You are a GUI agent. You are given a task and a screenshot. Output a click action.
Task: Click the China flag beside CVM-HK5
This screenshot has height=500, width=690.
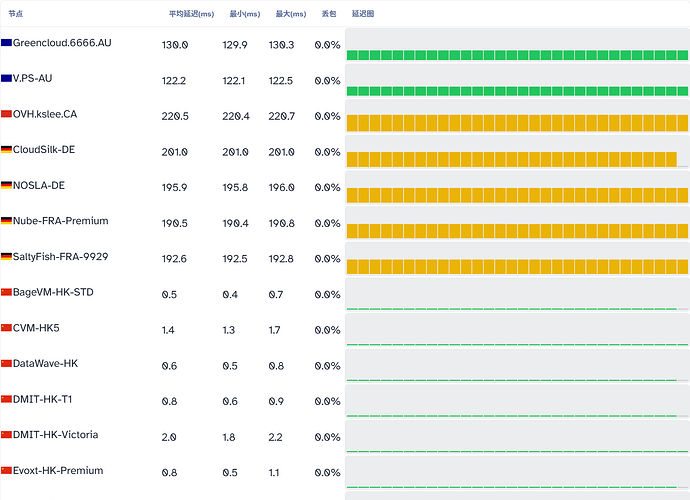[6, 328]
